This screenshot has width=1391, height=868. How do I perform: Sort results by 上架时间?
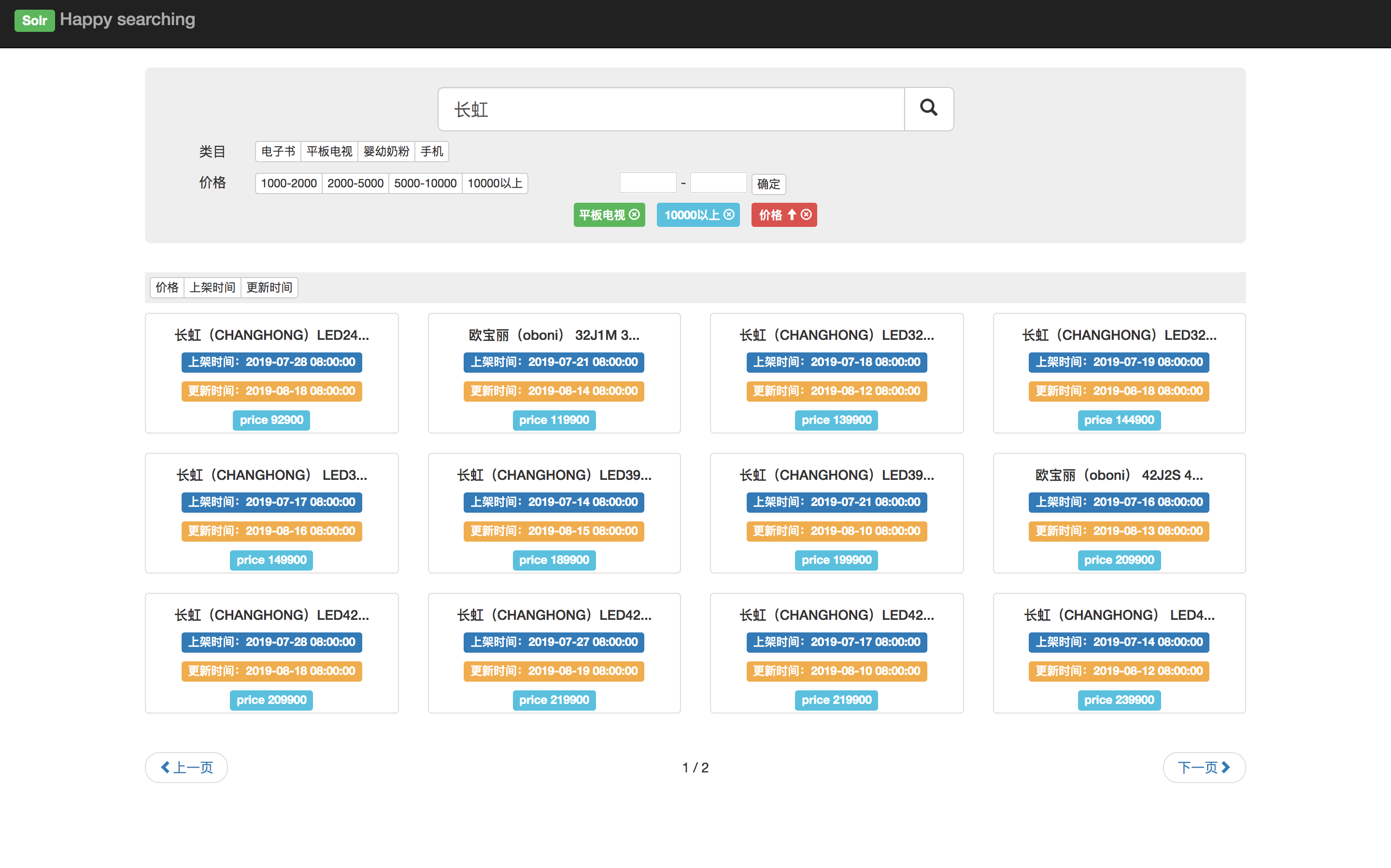pos(212,287)
